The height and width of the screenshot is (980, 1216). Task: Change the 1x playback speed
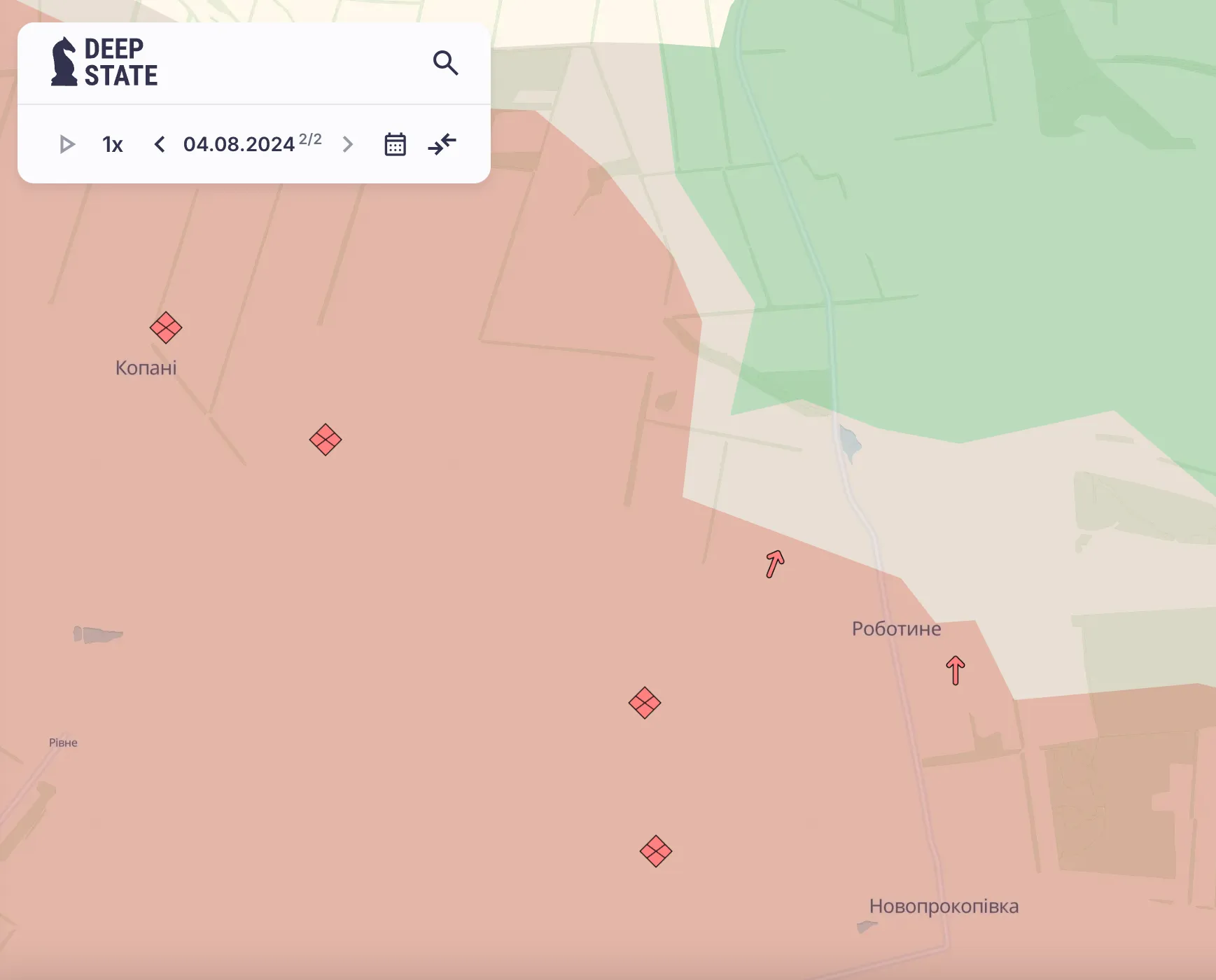[x=112, y=145]
